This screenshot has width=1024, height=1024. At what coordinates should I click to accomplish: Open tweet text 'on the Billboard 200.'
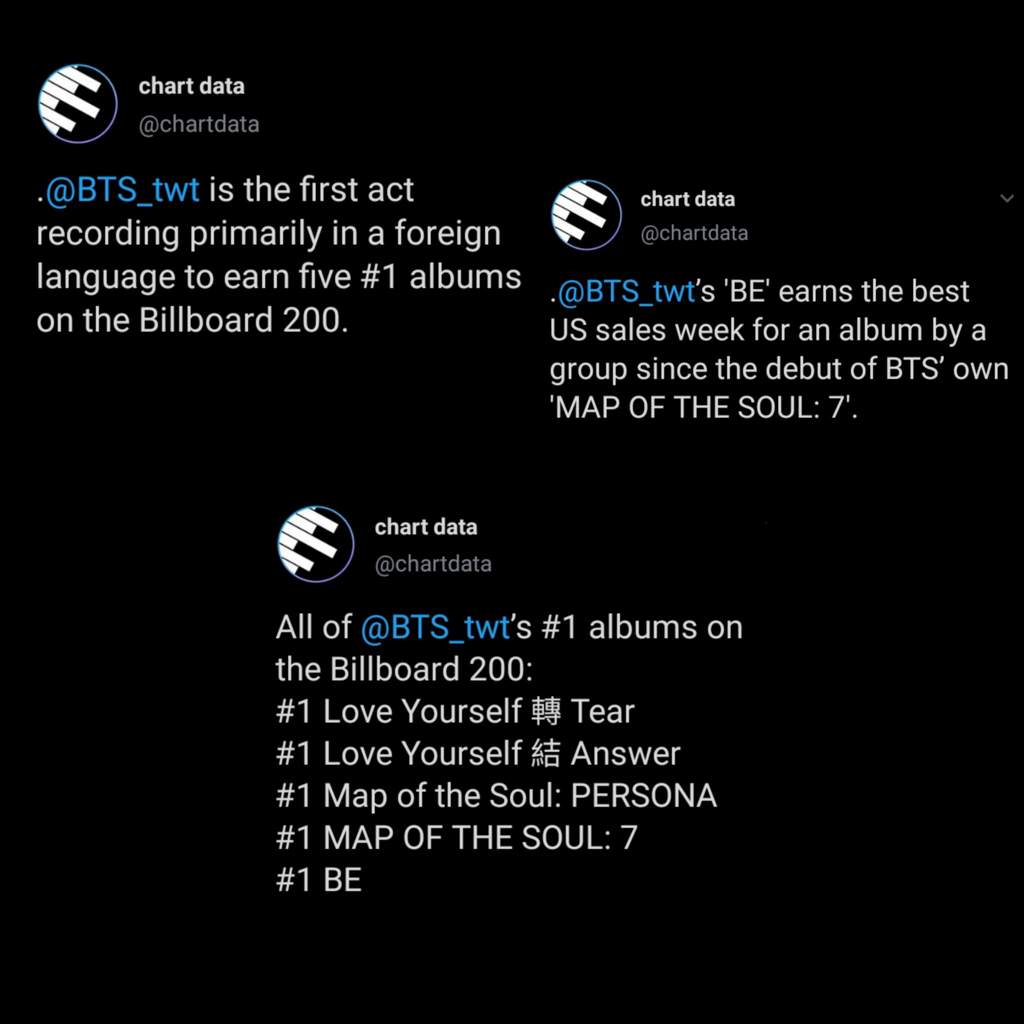point(193,320)
